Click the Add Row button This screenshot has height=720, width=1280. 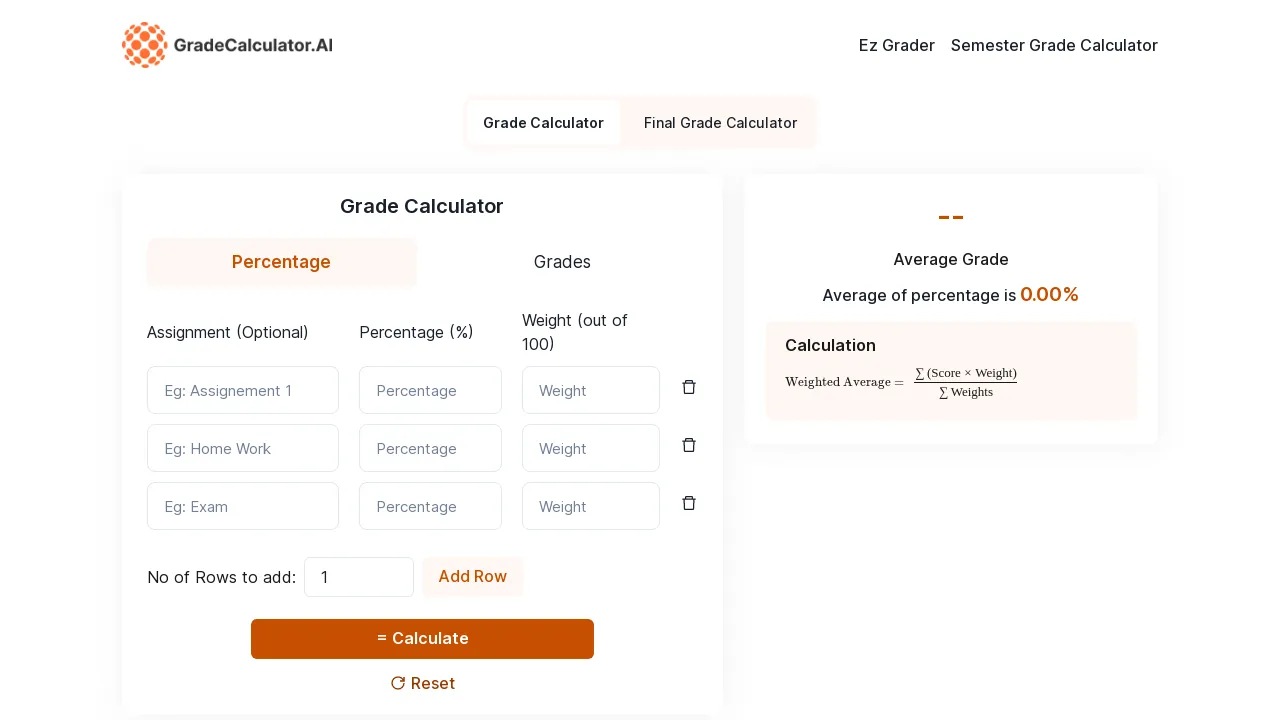[472, 576]
